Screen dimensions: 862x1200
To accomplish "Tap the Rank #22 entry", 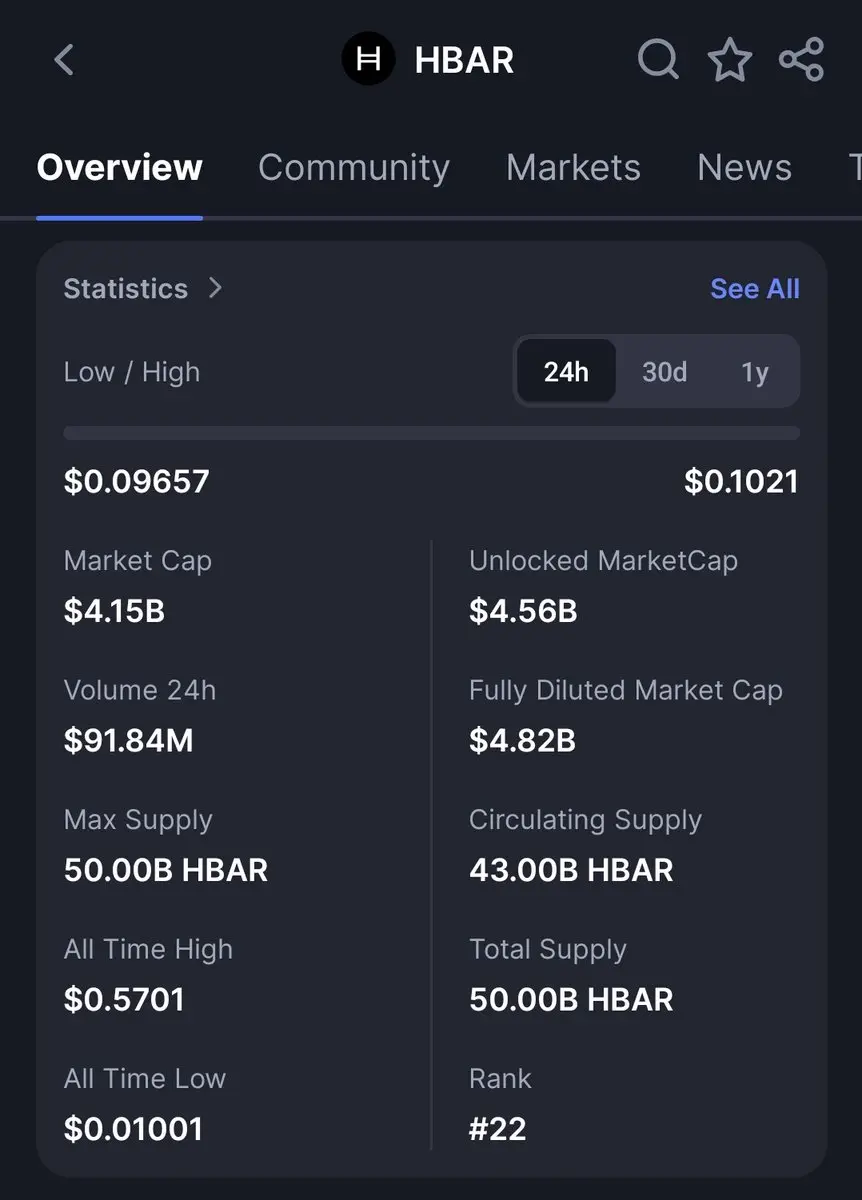I will 498,1128.
